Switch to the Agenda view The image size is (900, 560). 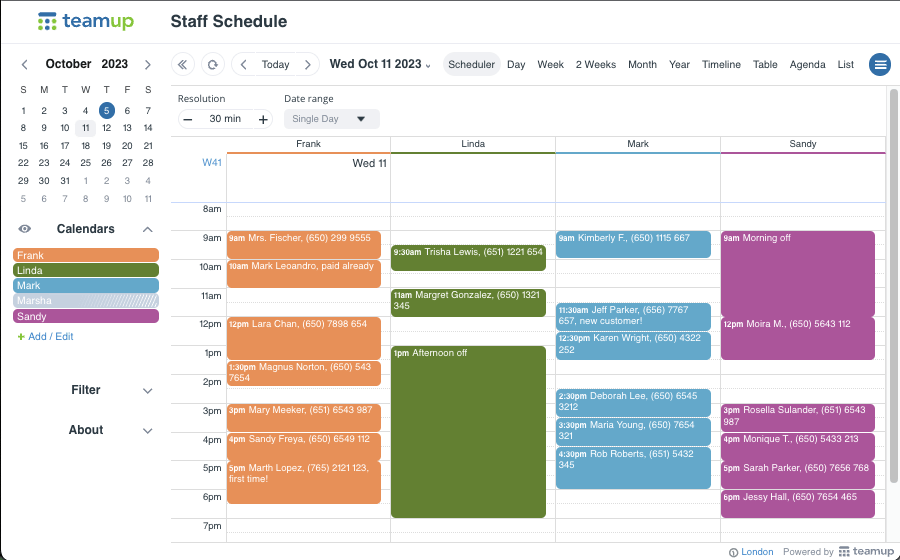[x=807, y=64]
